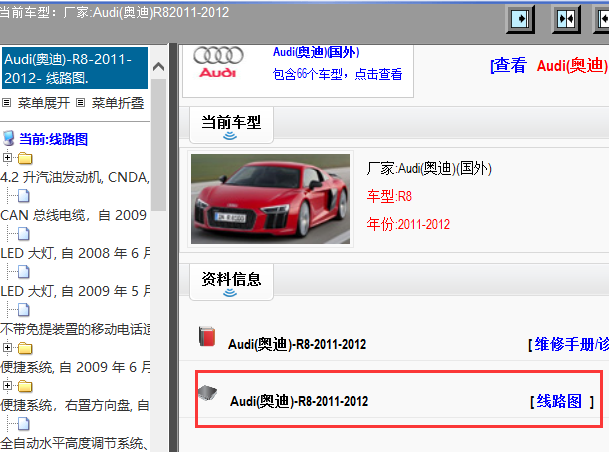Click document icon above LED 大灯 2008 年 6 月
The height and width of the screenshot is (452, 609).
point(24,234)
